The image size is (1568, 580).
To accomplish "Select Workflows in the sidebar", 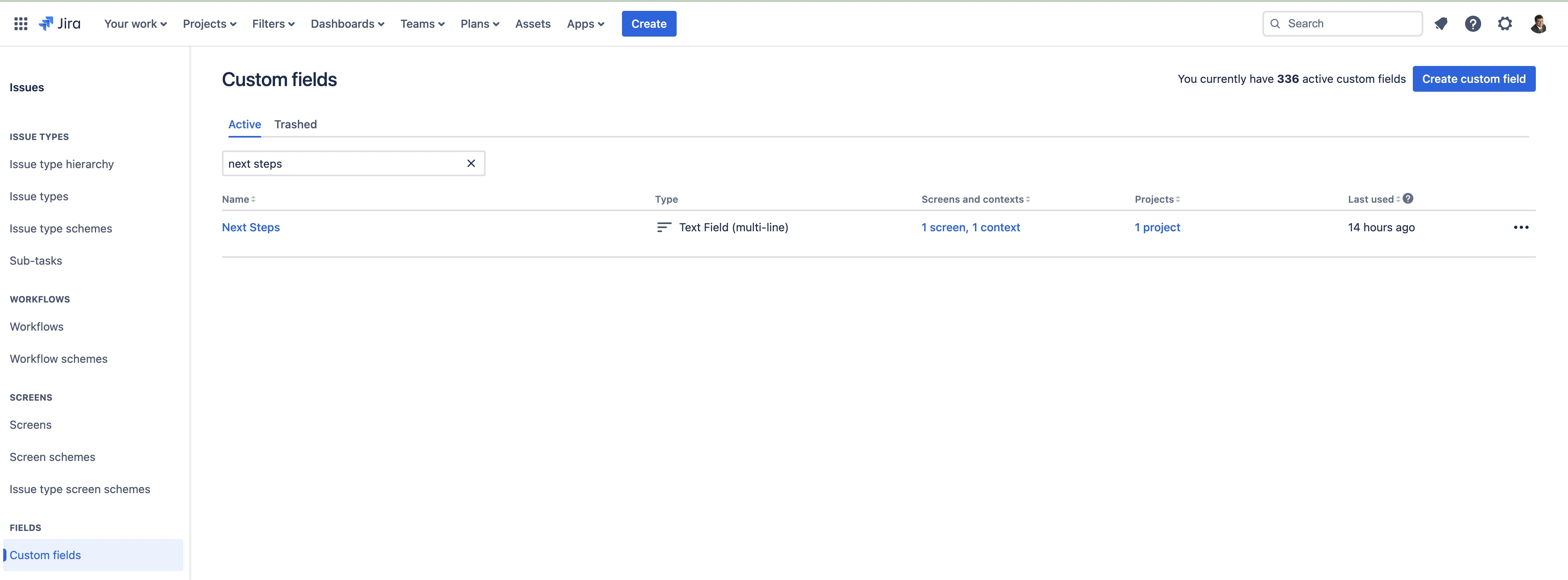I will 36,326.
